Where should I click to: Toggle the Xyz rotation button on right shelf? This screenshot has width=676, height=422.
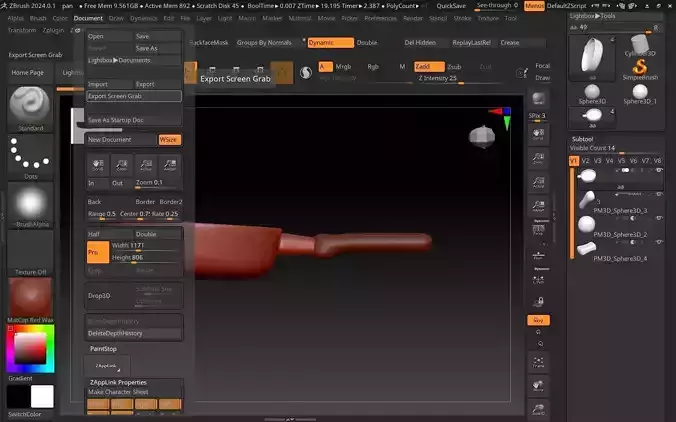click(538, 320)
